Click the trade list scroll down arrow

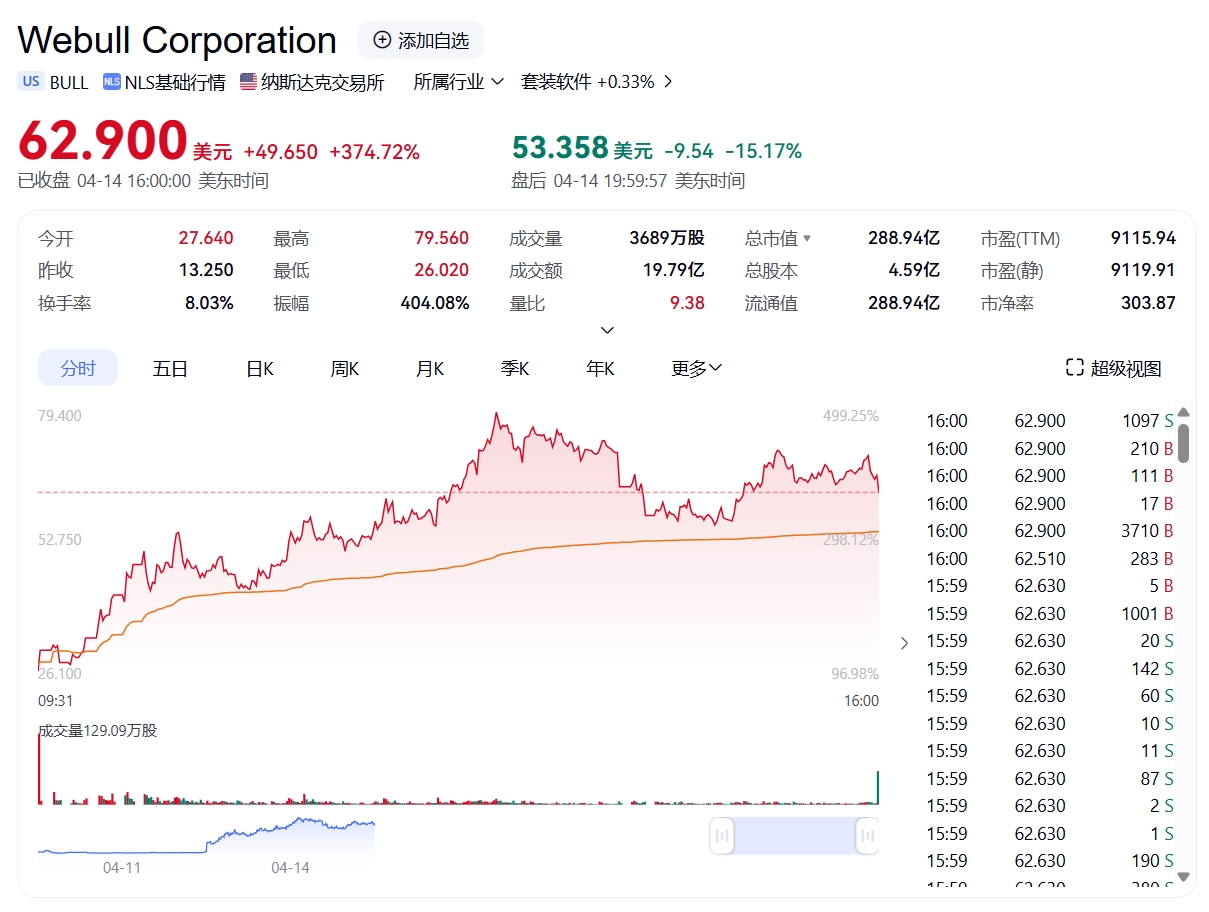pos(1184,876)
